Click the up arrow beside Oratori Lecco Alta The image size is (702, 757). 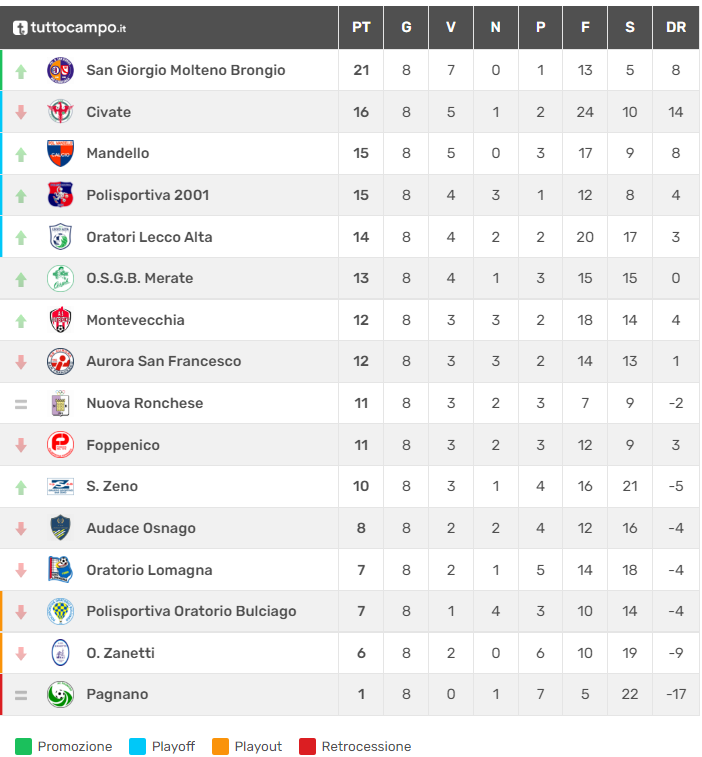click(21, 237)
